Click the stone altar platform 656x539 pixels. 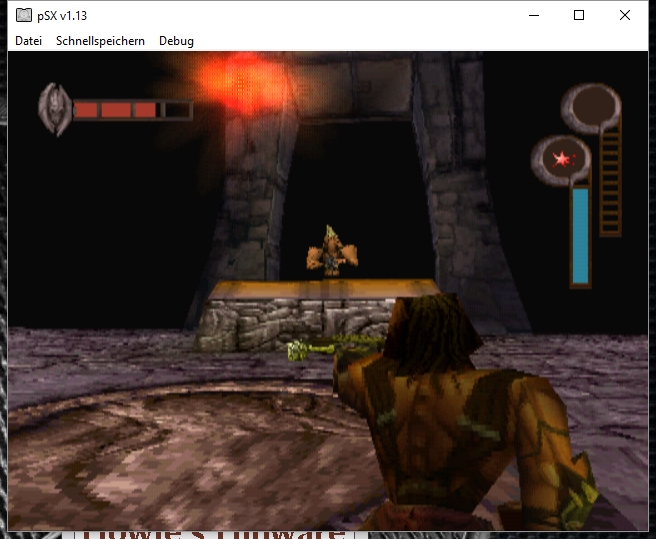click(x=318, y=314)
